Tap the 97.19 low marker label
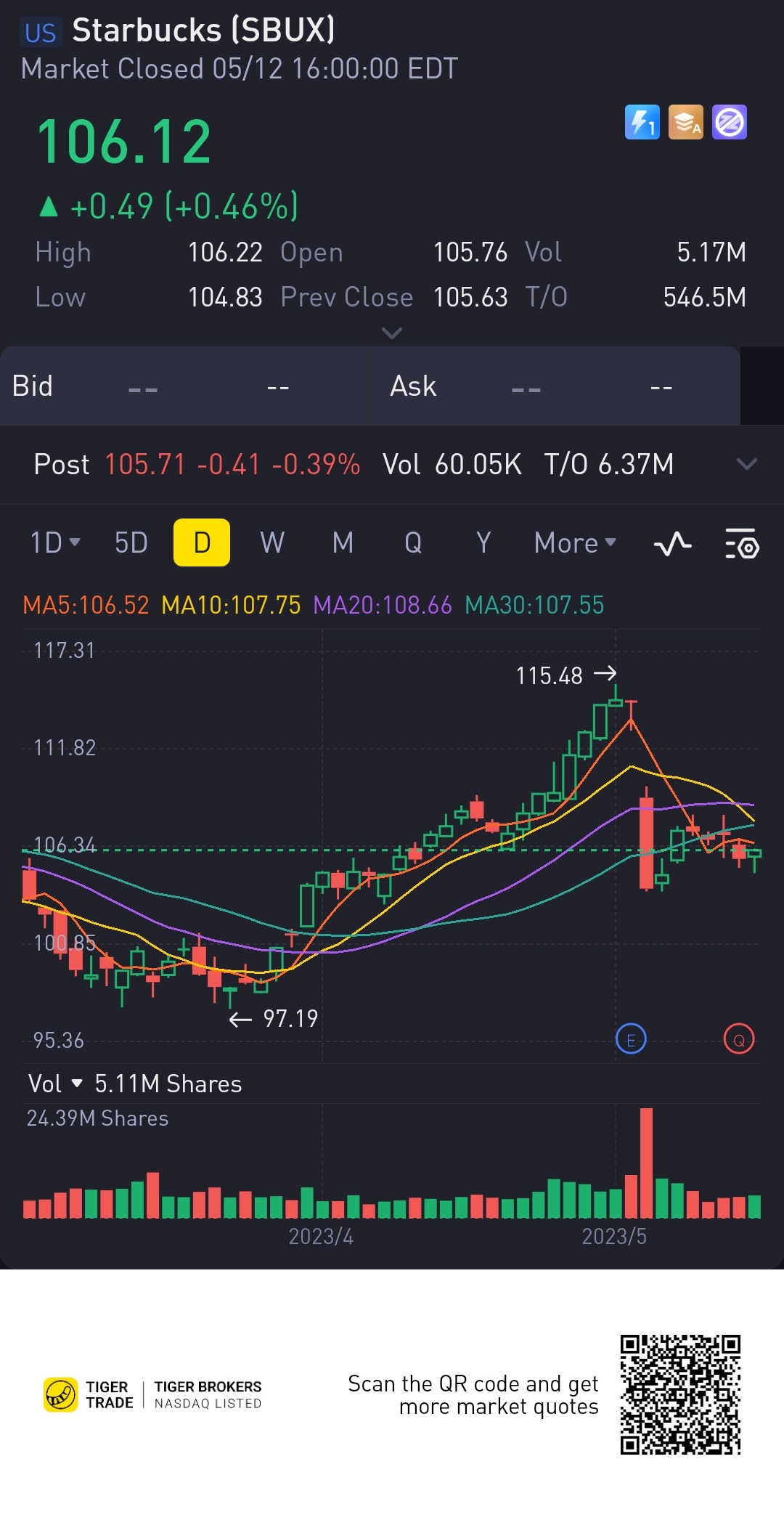 (290, 1019)
